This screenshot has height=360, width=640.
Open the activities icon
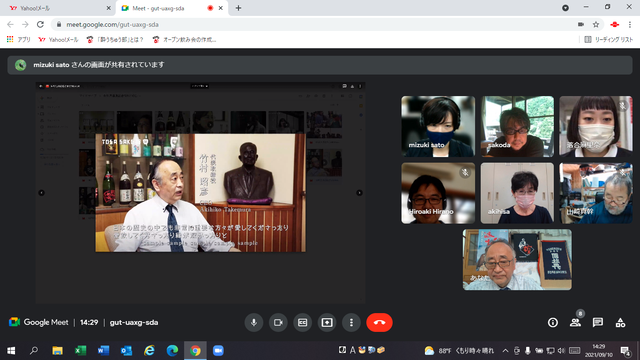pyautogui.click(x=620, y=322)
